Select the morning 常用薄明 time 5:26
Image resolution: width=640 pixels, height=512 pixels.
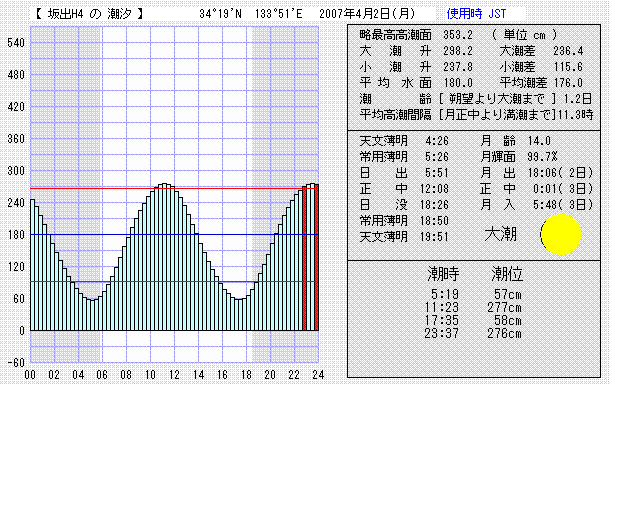437,157
